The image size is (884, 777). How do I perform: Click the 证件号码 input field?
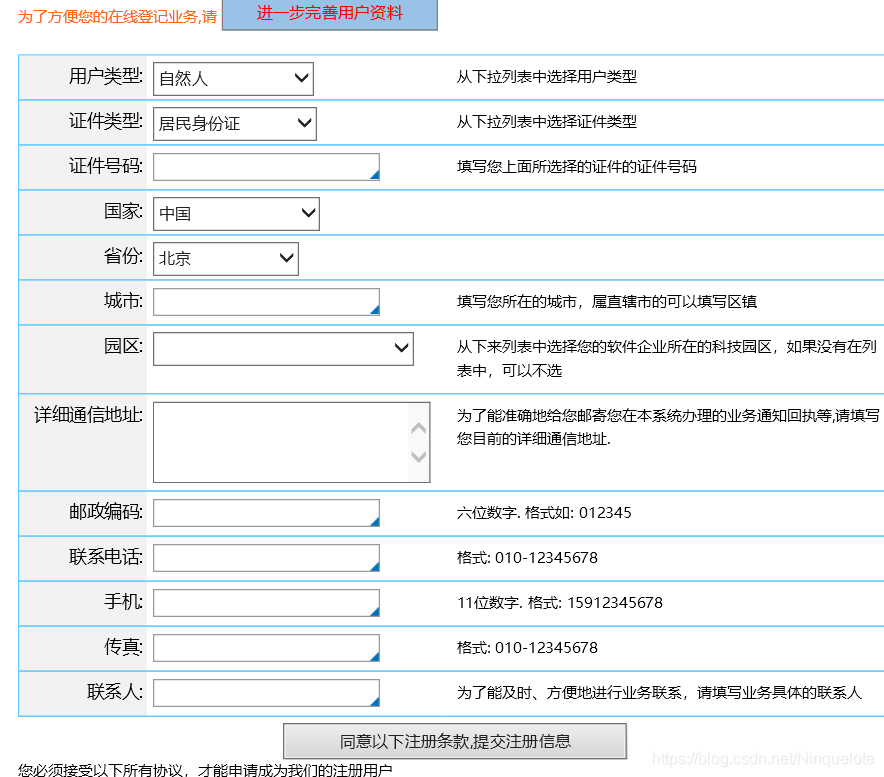click(260, 167)
